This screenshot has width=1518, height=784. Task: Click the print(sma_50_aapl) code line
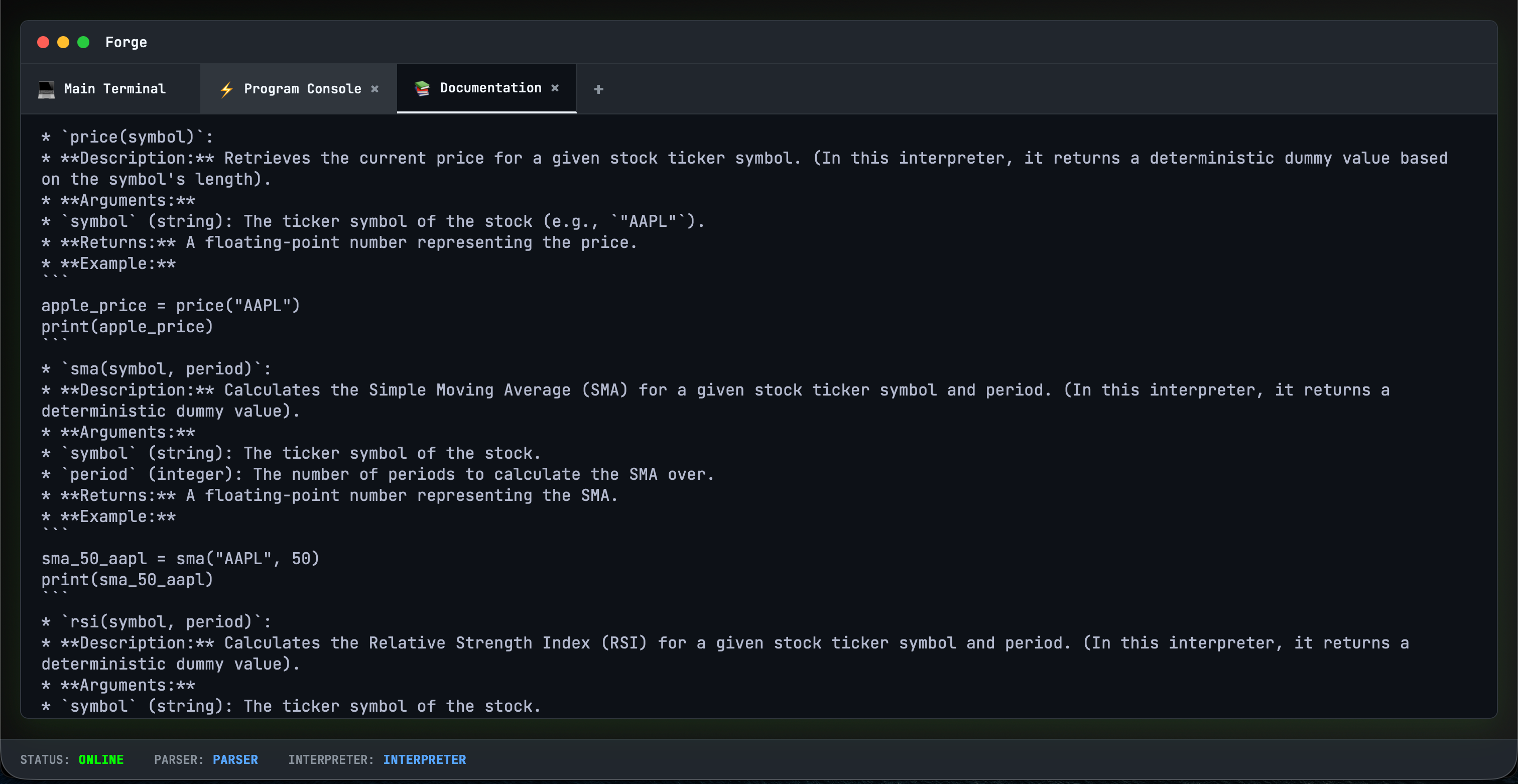(x=126, y=580)
